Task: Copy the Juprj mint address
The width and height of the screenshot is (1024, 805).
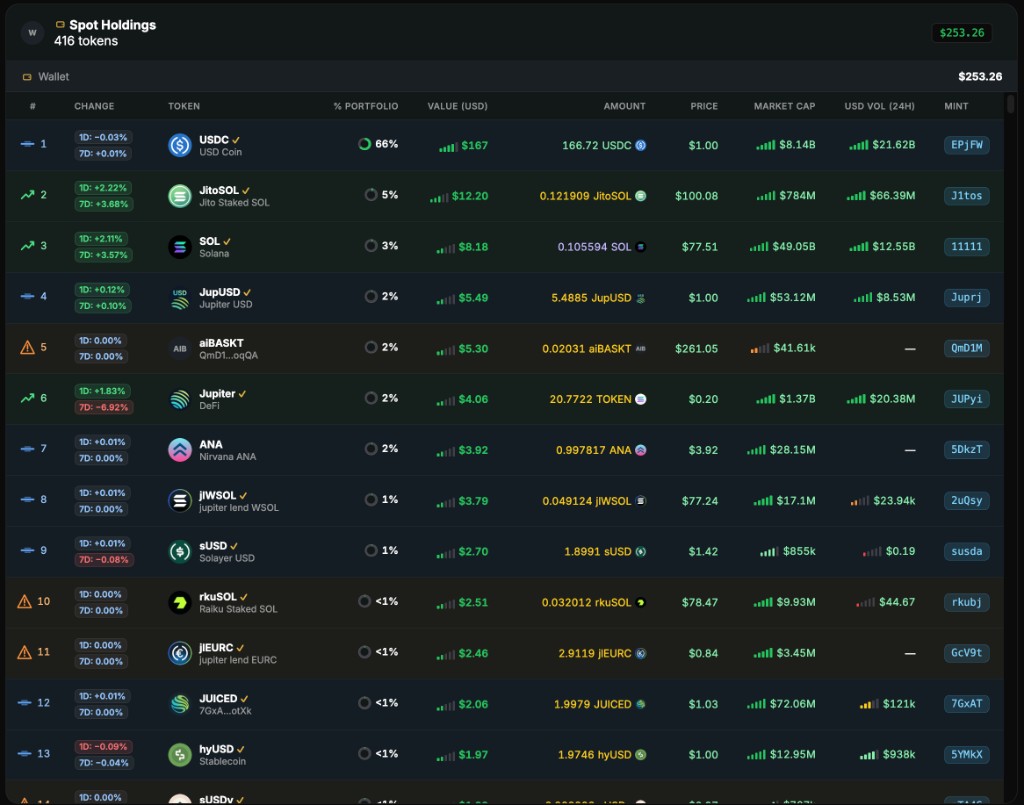Action: click(x=967, y=298)
